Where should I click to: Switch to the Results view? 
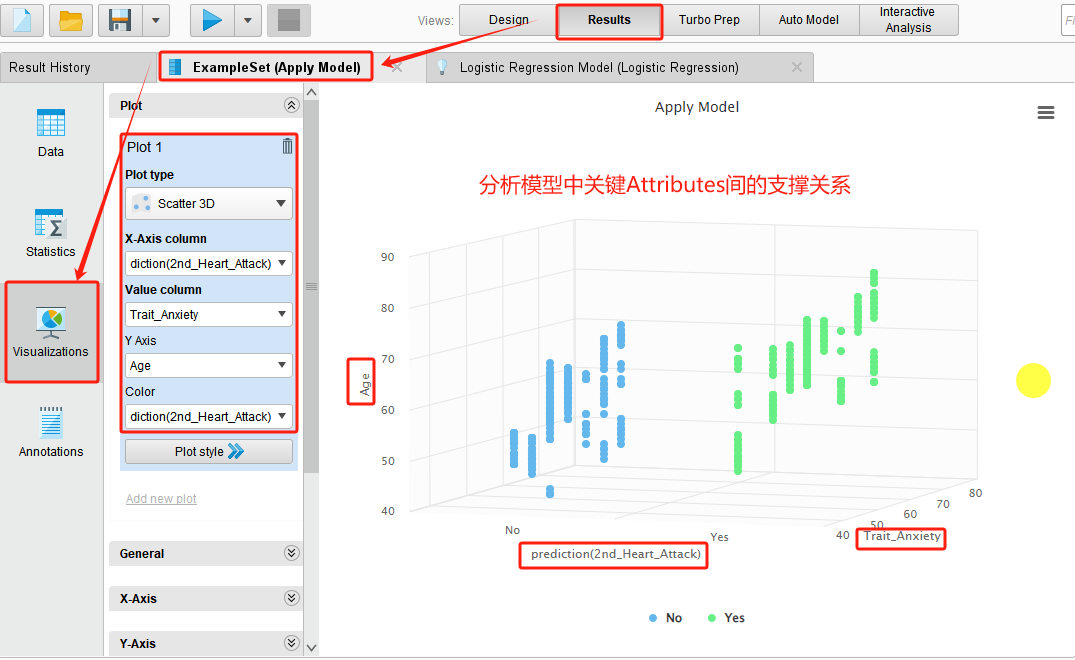click(609, 20)
